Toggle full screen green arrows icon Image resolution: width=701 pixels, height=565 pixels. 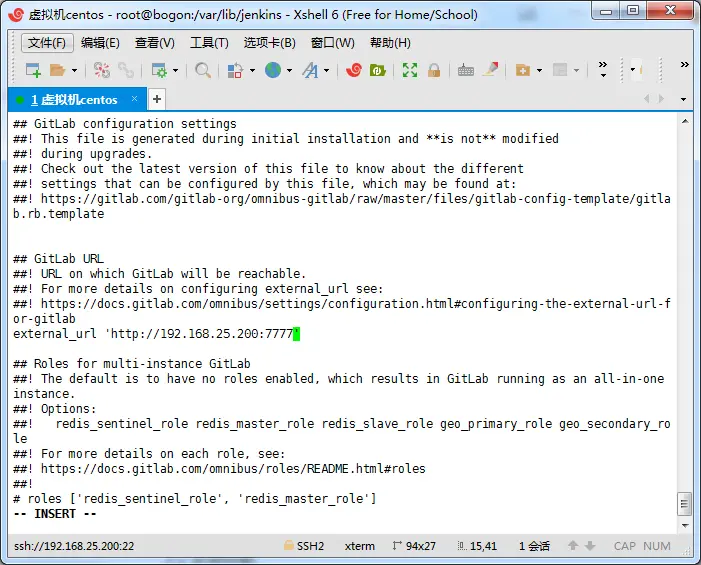tap(410, 70)
